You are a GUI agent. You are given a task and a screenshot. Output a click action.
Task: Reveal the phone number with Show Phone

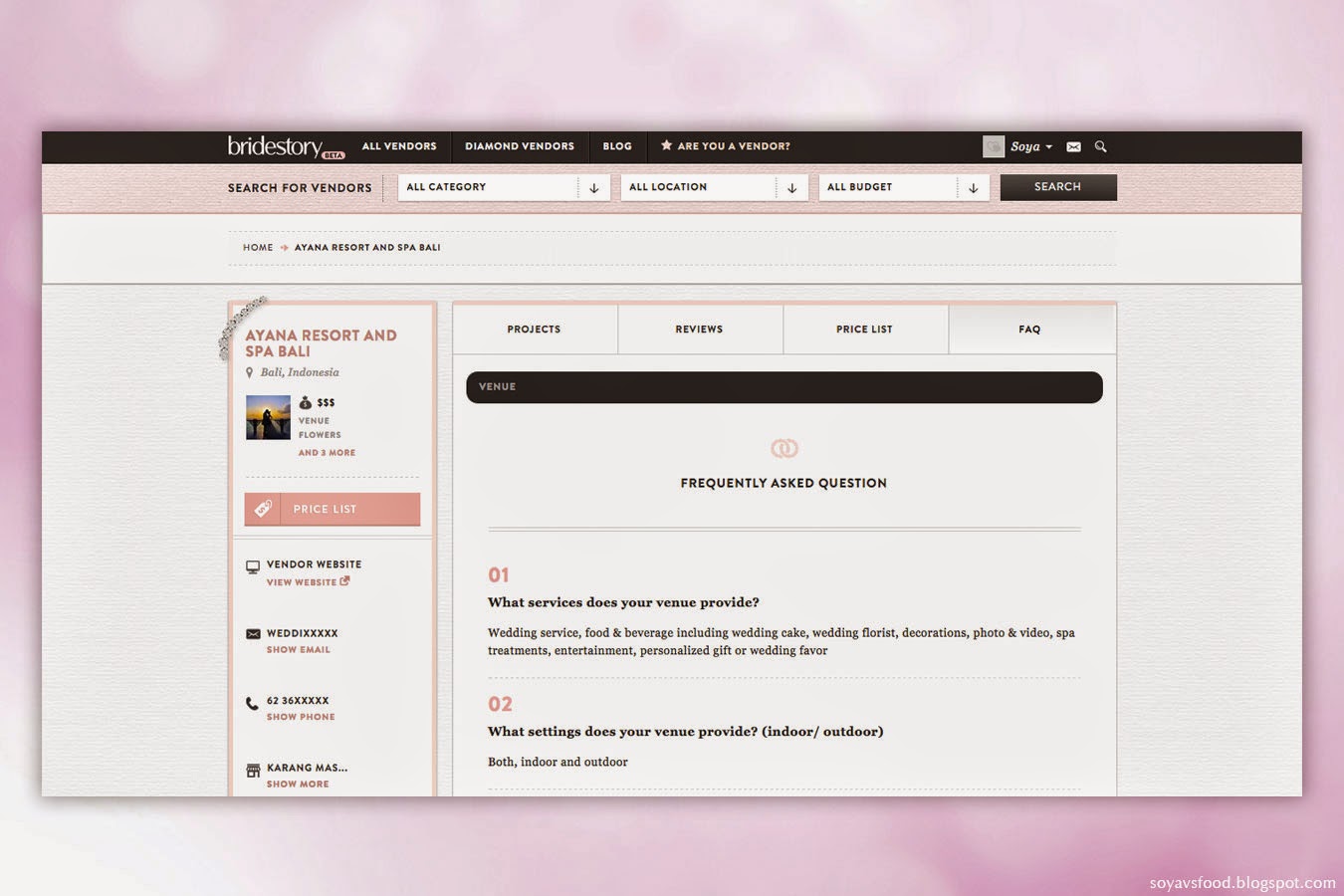[x=301, y=717]
